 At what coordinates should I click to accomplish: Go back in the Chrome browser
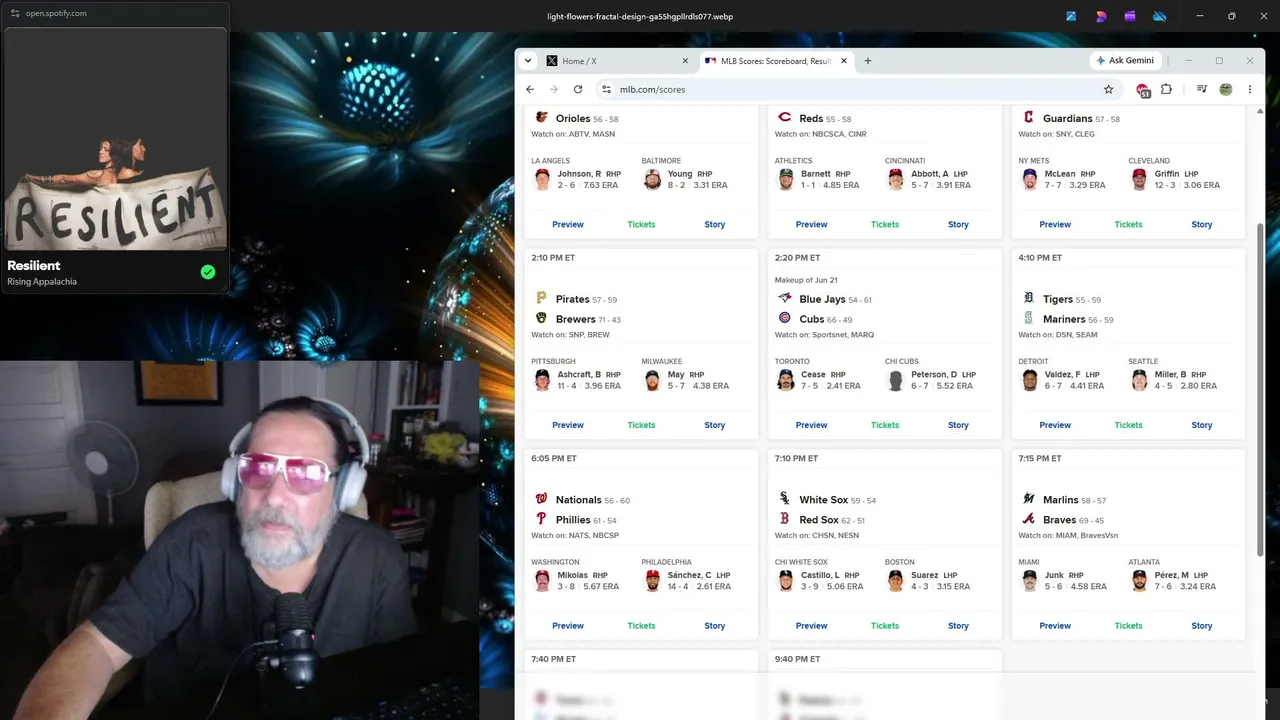coord(530,89)
